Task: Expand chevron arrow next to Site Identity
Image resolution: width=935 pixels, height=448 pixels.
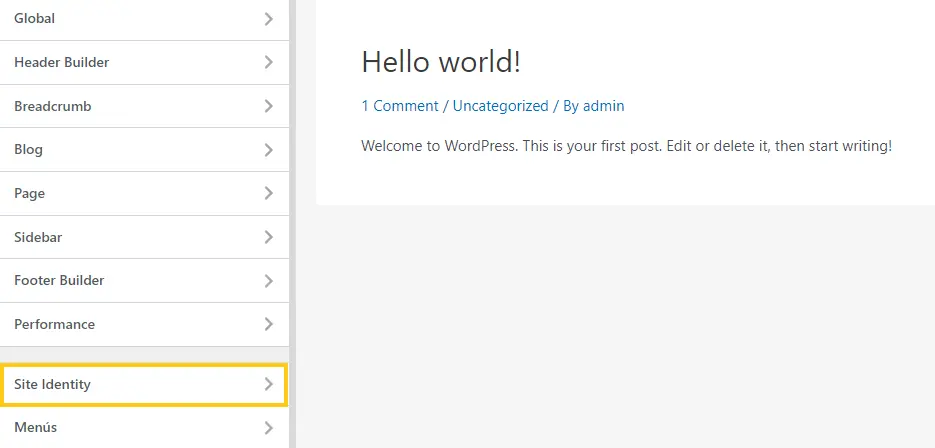Action: click(269, 384)
